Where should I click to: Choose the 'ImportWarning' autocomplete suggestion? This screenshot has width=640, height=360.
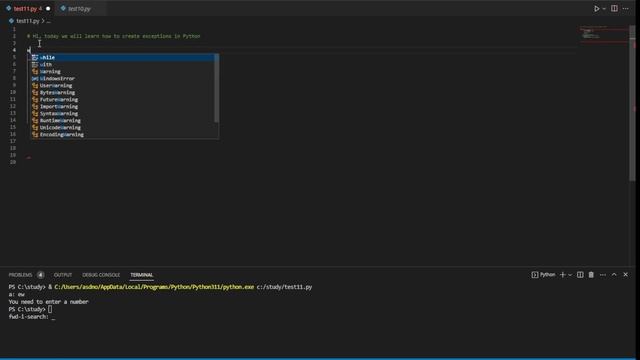pos(122,107)
